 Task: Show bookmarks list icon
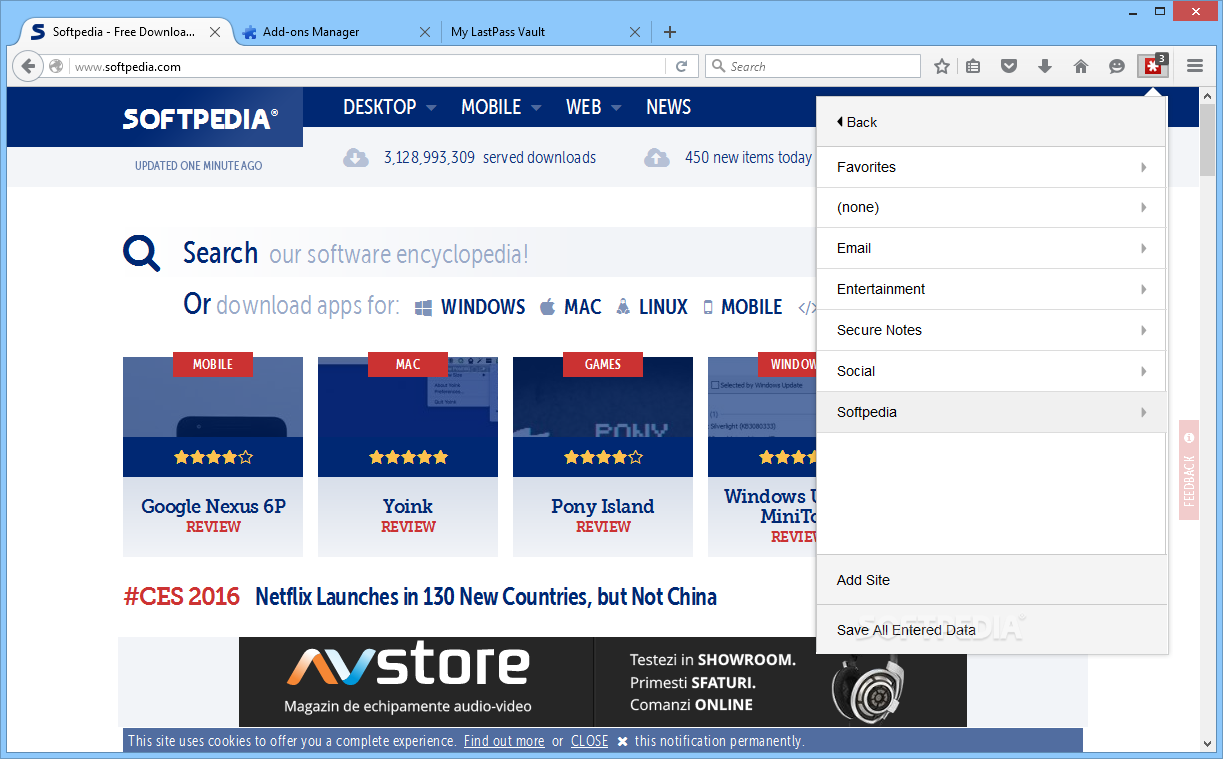tap(973, 67)
